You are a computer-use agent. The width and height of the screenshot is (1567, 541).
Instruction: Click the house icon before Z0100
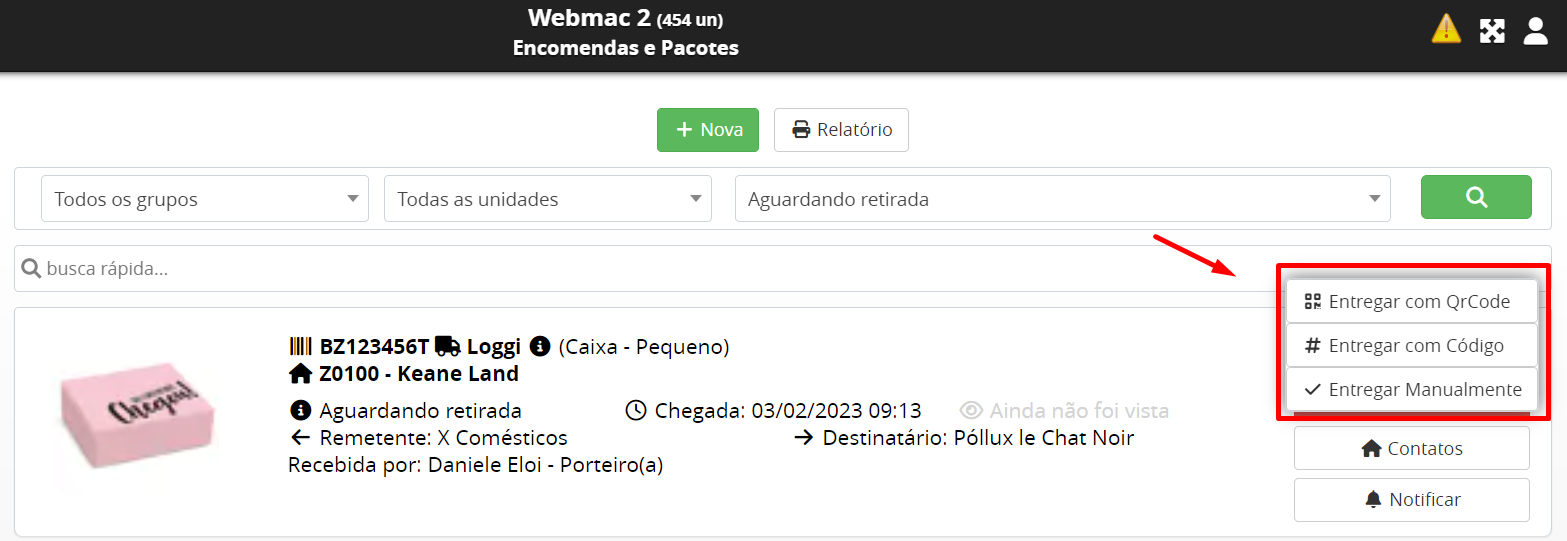point(300,374)
